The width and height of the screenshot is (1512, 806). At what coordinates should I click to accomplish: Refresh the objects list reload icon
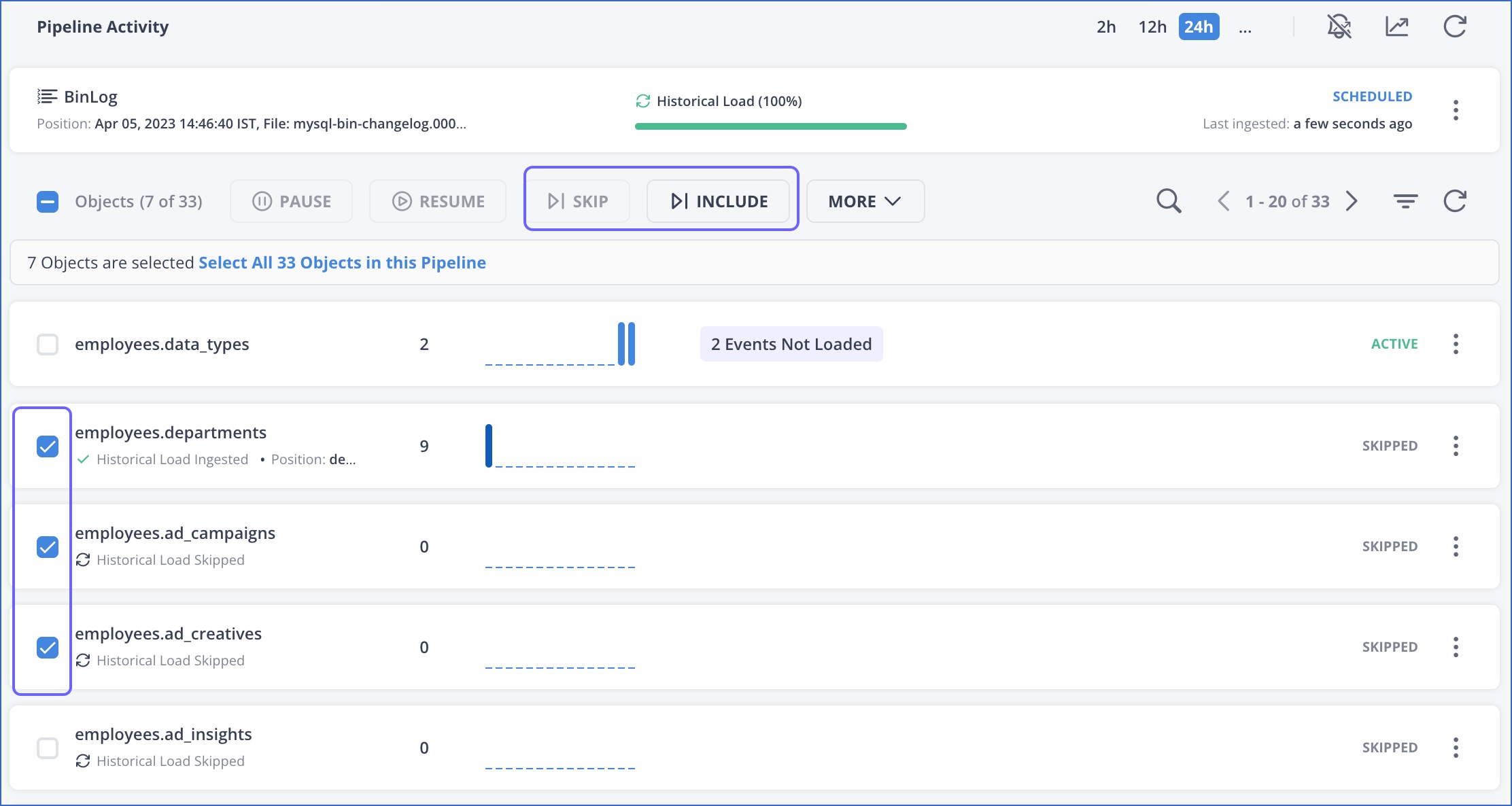click(x=1454, y=201)
